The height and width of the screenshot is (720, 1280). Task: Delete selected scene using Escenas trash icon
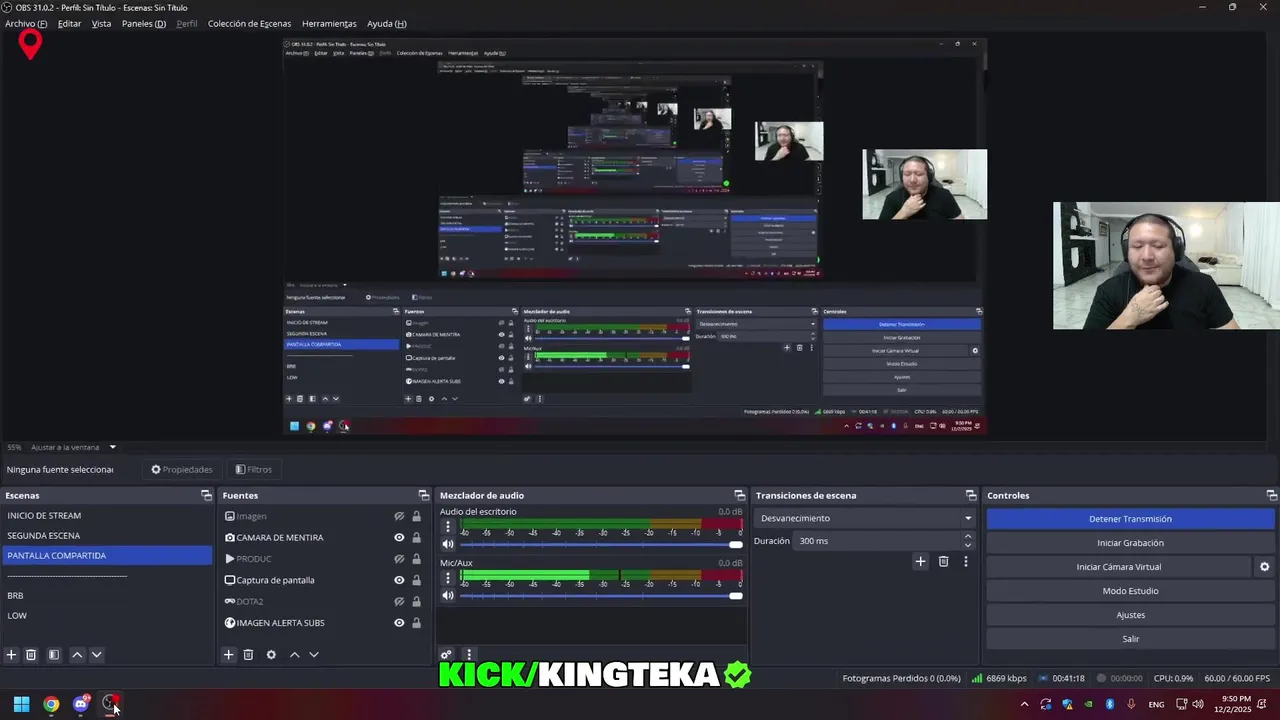coord(31,655)
